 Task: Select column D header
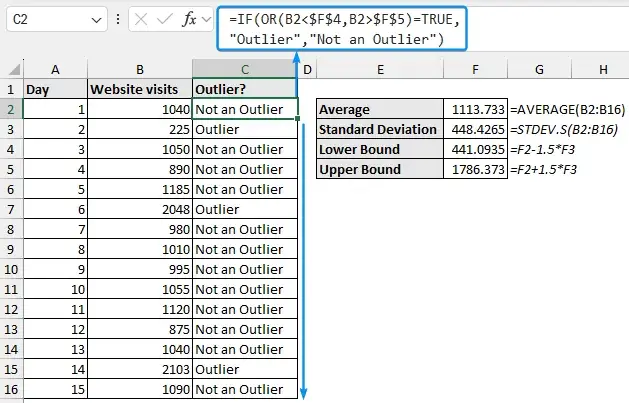click(x=307, y=69)
